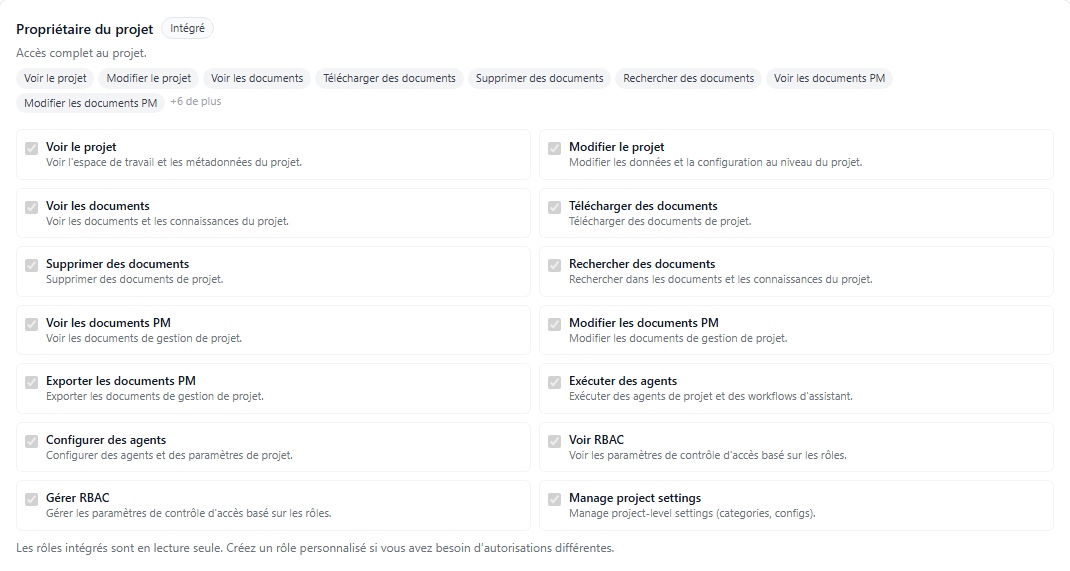Toggle the Gérer RBAC checkbox
The width and height of the screenshot is (1070, 571).
point(31,499)
